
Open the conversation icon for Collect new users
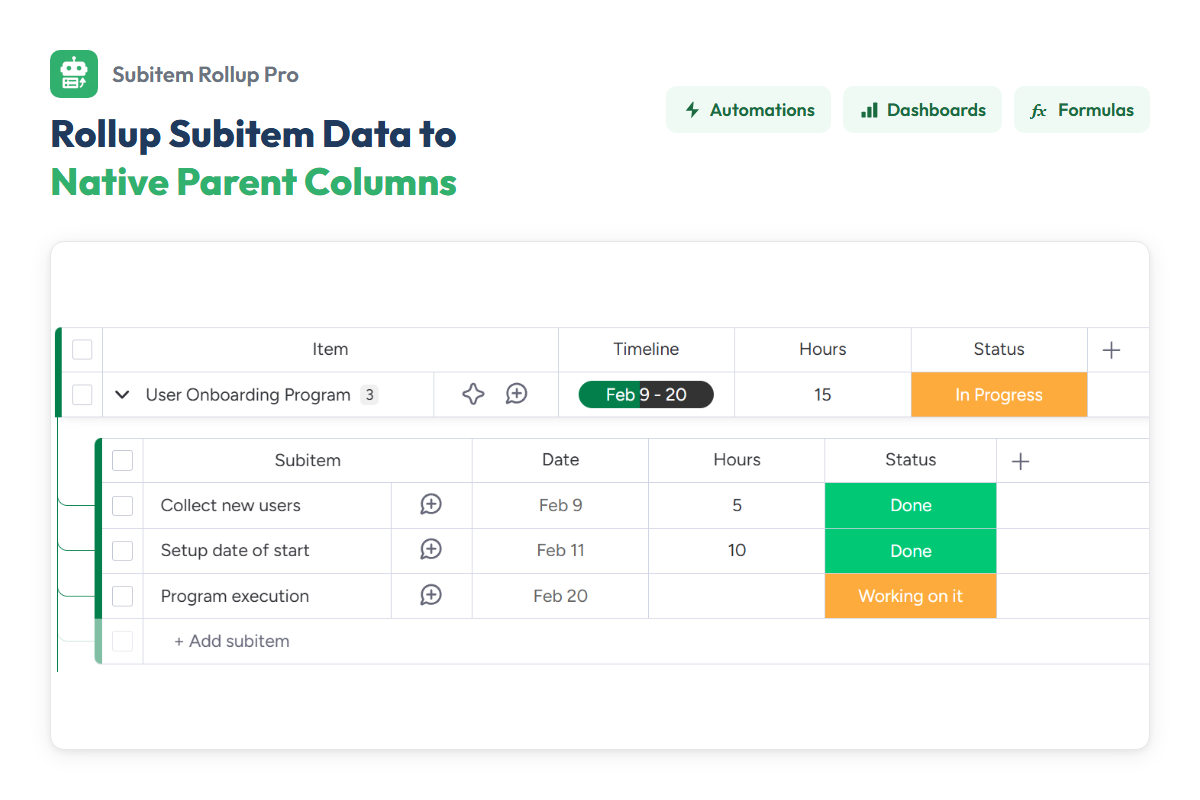click(x=431, y=505)
